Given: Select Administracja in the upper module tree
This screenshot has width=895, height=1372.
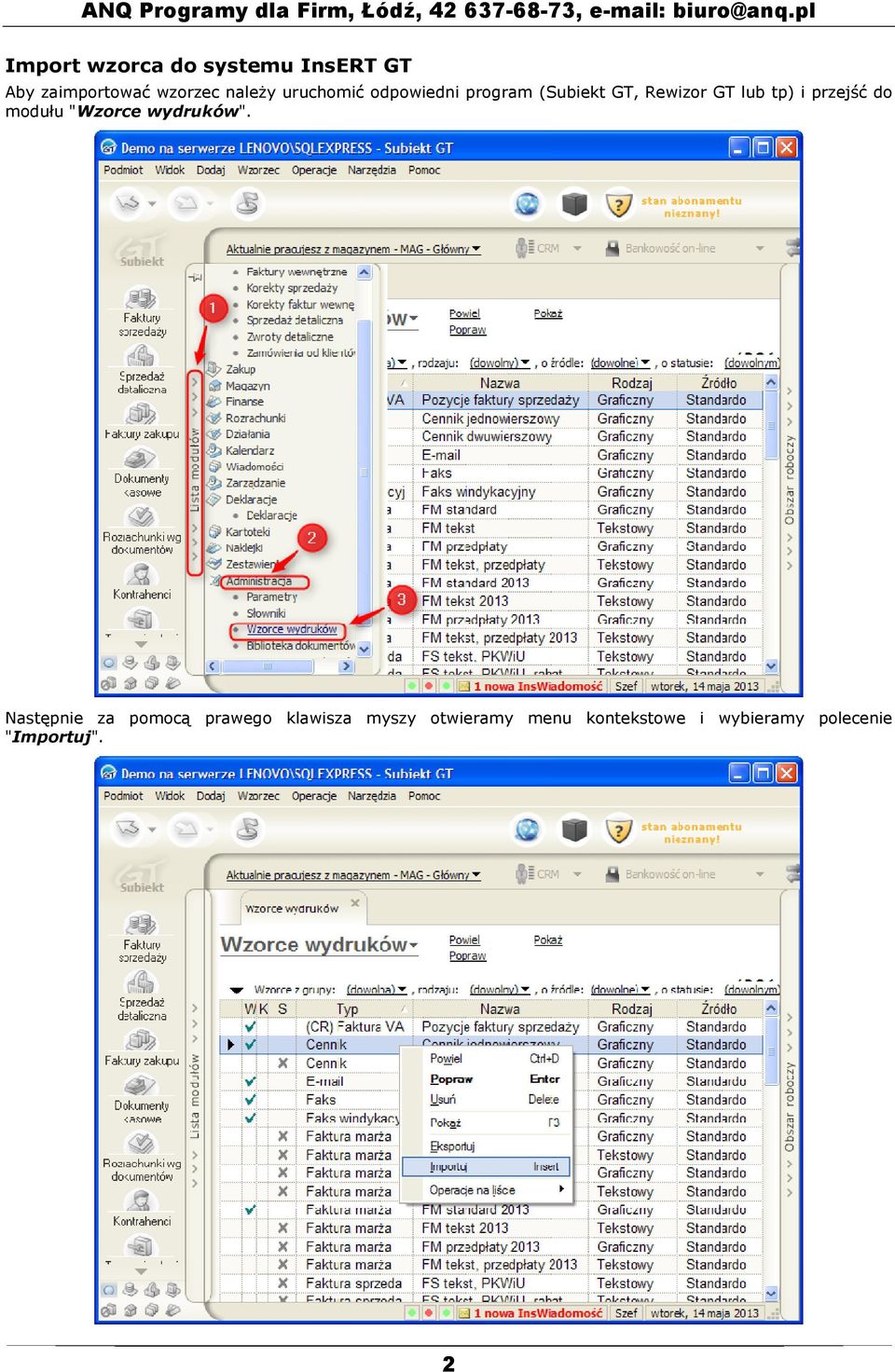Looking at the screenshot, I should coord(258,581).
